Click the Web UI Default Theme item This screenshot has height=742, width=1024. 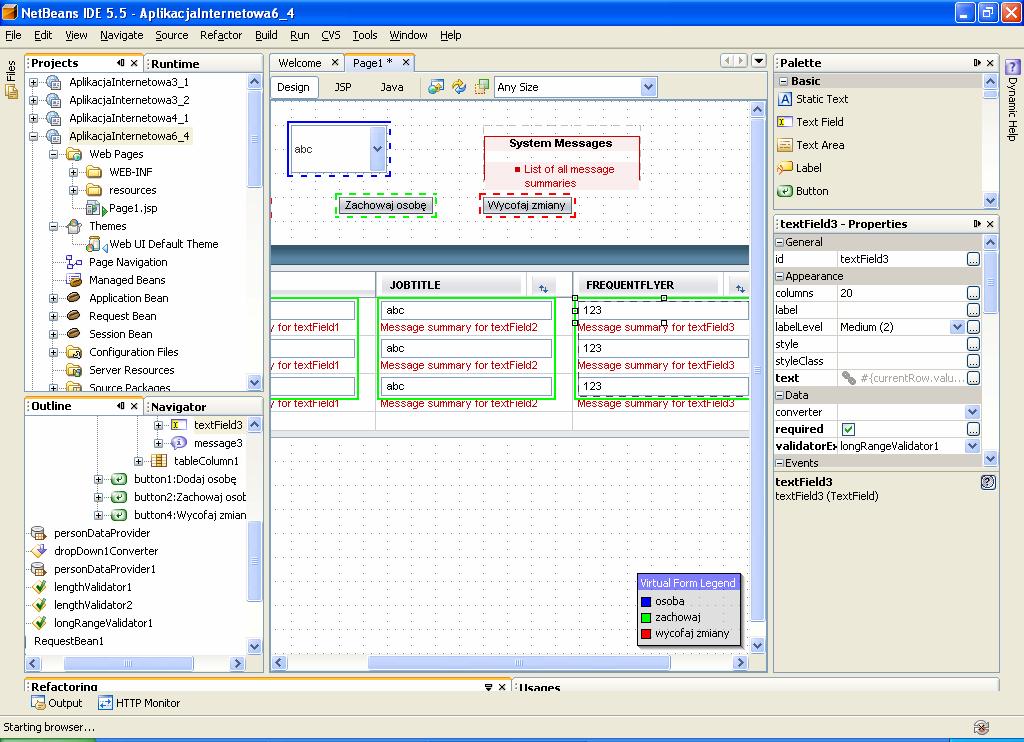click(x=163, y=244)
